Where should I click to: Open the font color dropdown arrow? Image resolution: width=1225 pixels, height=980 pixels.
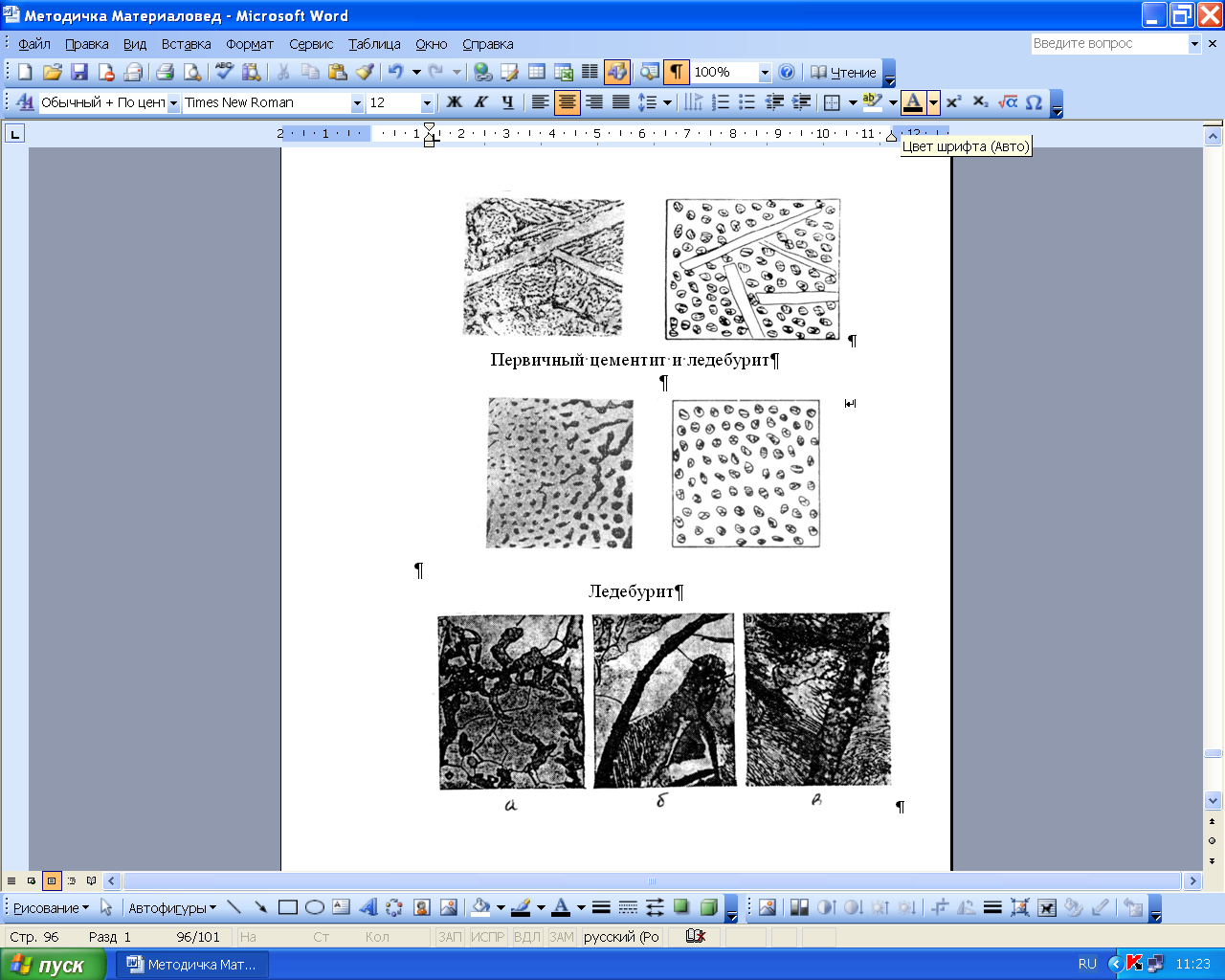pos(933,102)
